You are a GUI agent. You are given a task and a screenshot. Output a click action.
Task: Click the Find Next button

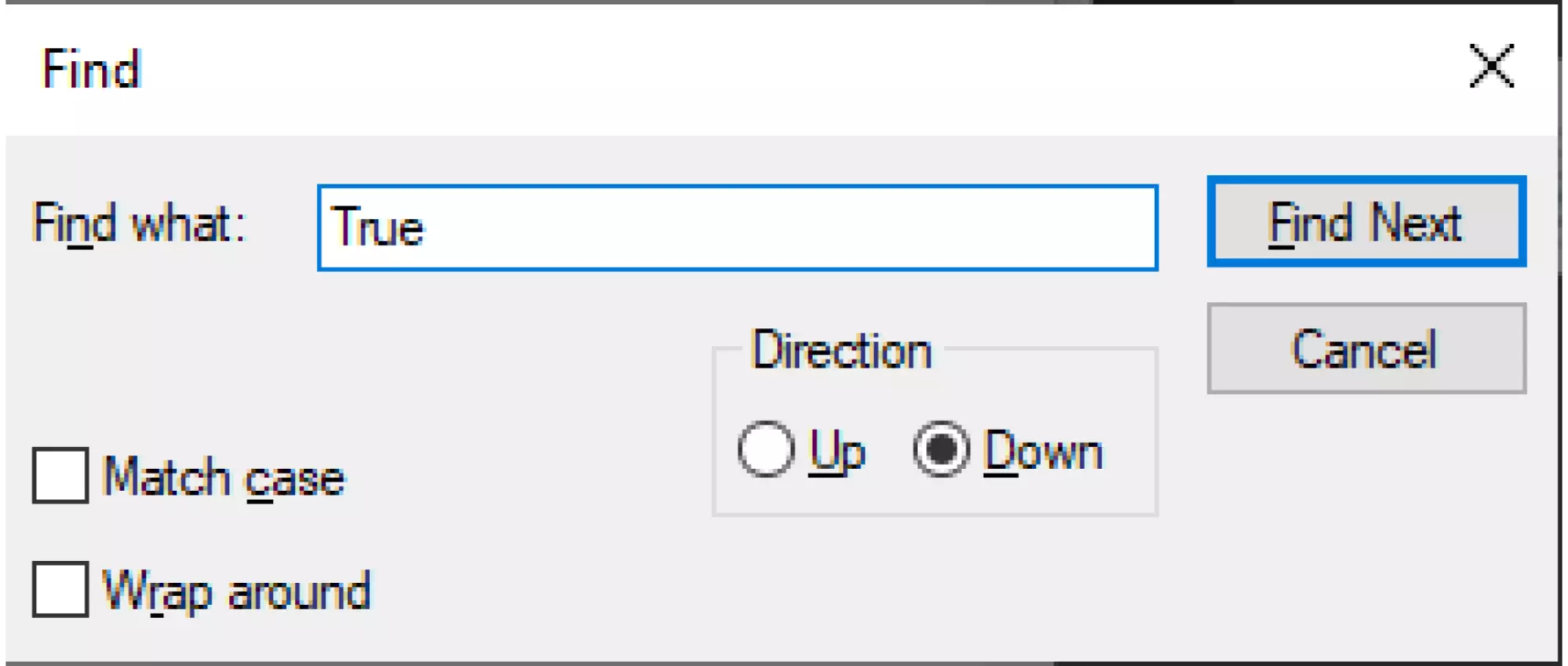coord(1366,222)
